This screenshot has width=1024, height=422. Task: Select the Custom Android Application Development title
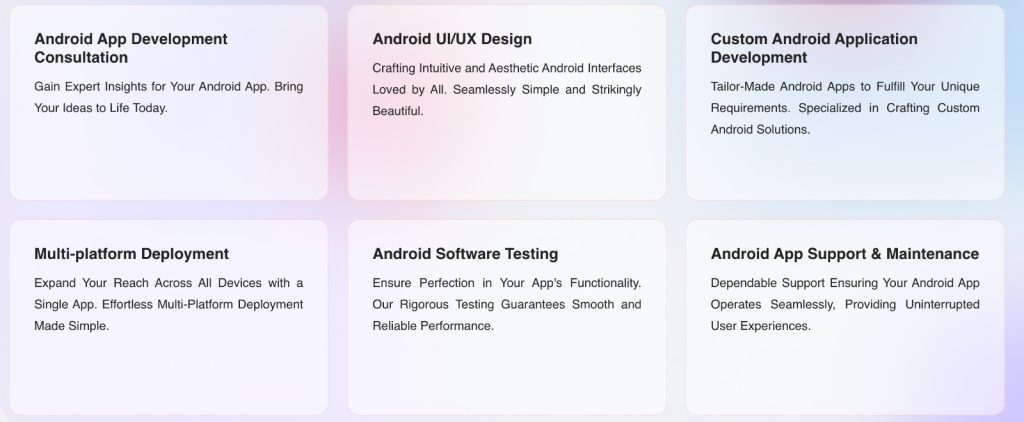tap(814, 48)
